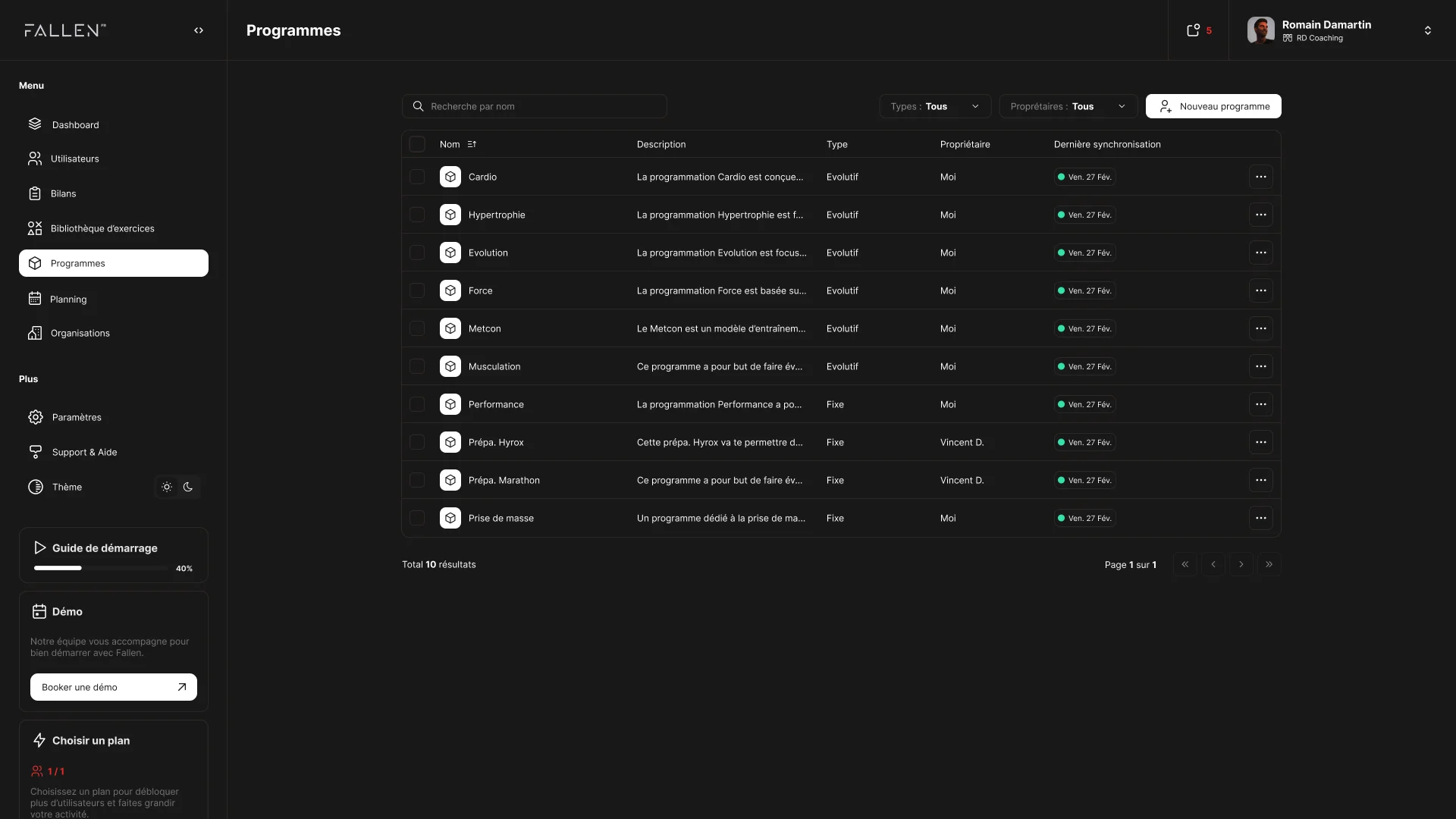Open the Bilans menu item

pos(114,193)
